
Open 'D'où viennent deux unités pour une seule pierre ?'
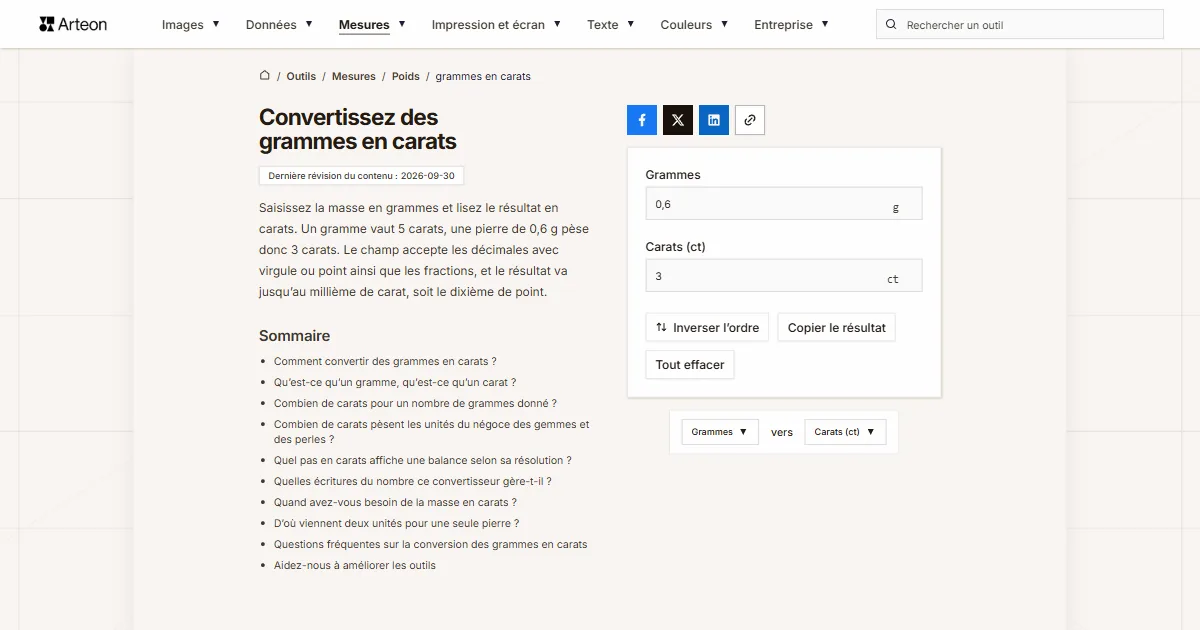click(396, 523)
